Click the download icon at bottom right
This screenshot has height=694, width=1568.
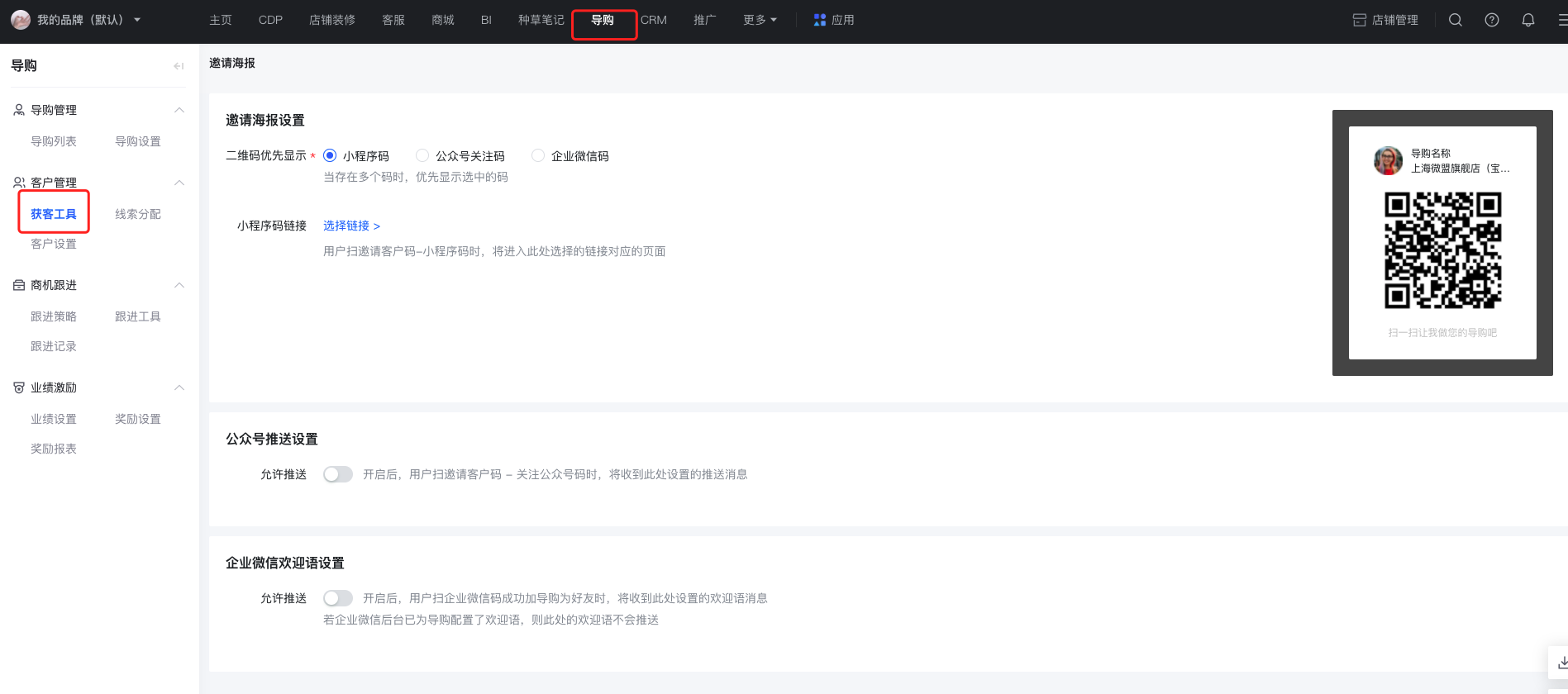[1562, 663]
